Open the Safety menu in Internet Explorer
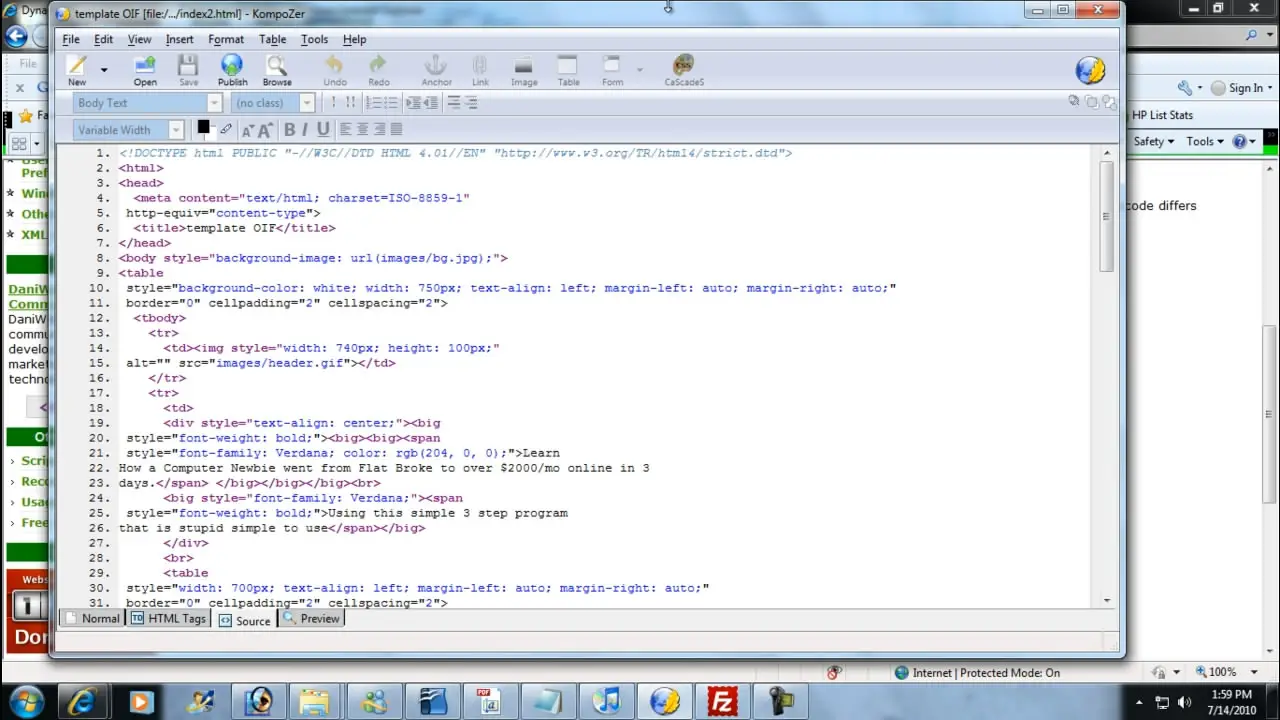 pyautogui.click(x=1155, y=142)
